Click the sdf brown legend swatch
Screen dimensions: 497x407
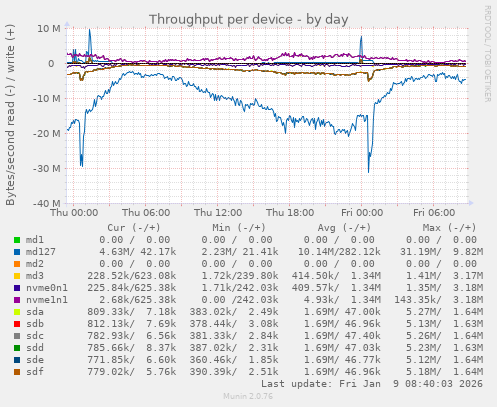point(17,372)
